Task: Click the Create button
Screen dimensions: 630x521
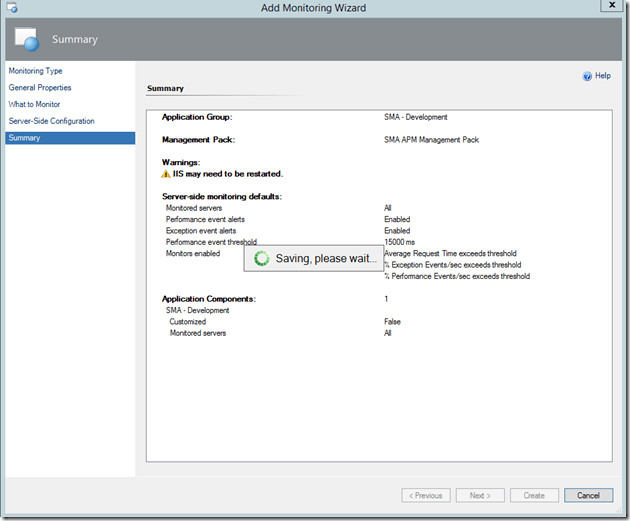Action: [x=534, y=495]
